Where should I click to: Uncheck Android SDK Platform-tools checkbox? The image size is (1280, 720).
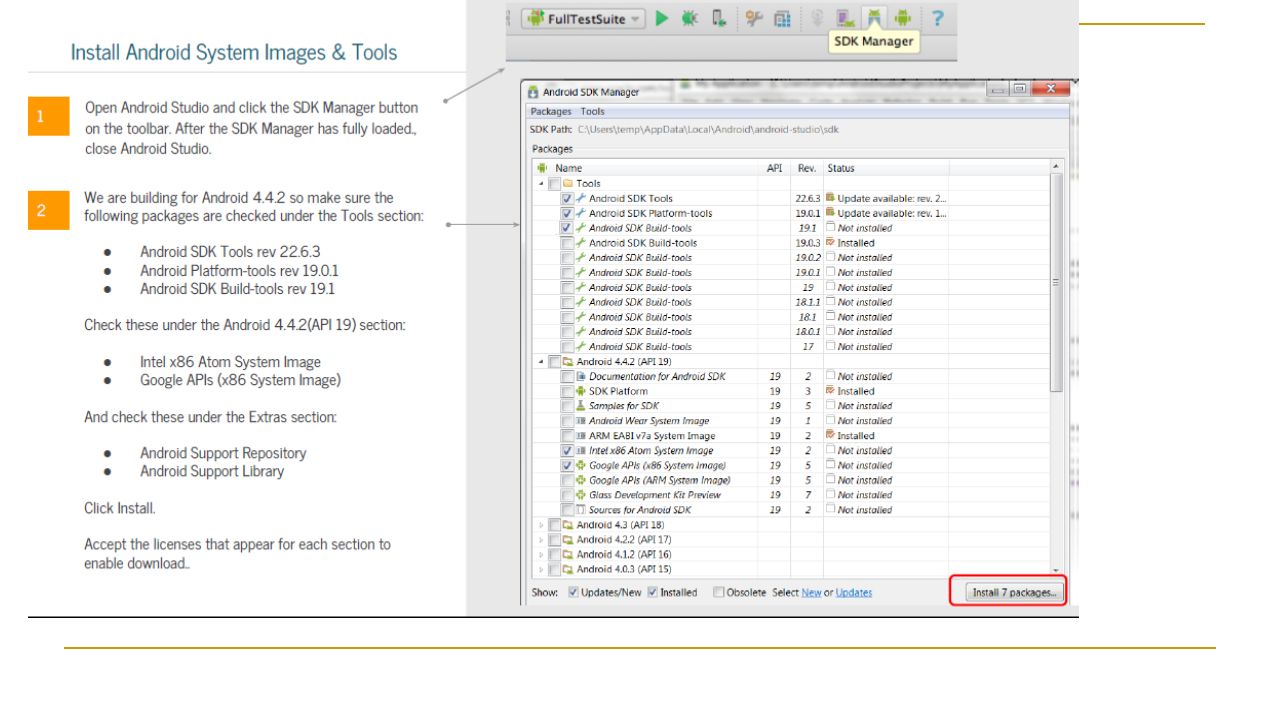568,213
